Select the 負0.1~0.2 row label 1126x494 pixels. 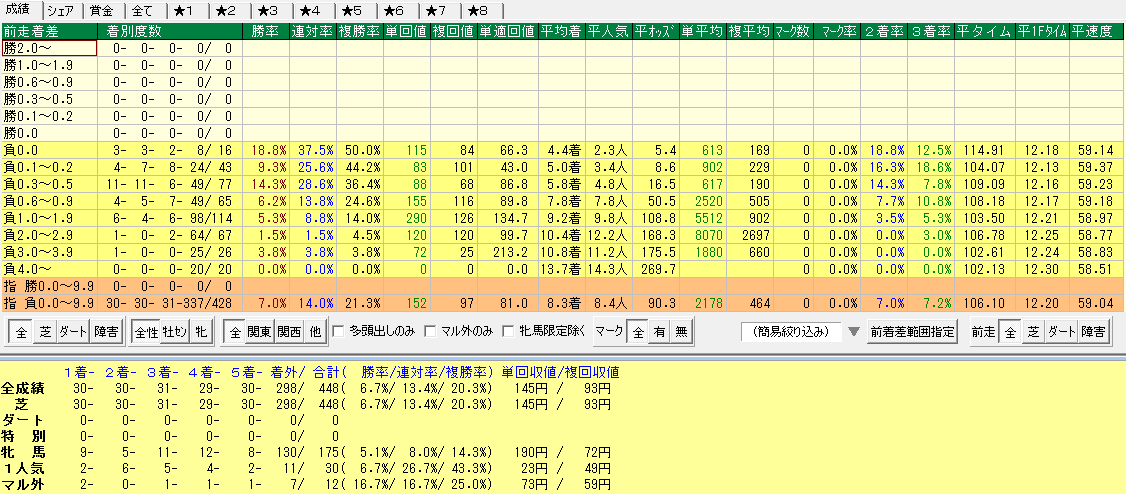pos(49,167)
